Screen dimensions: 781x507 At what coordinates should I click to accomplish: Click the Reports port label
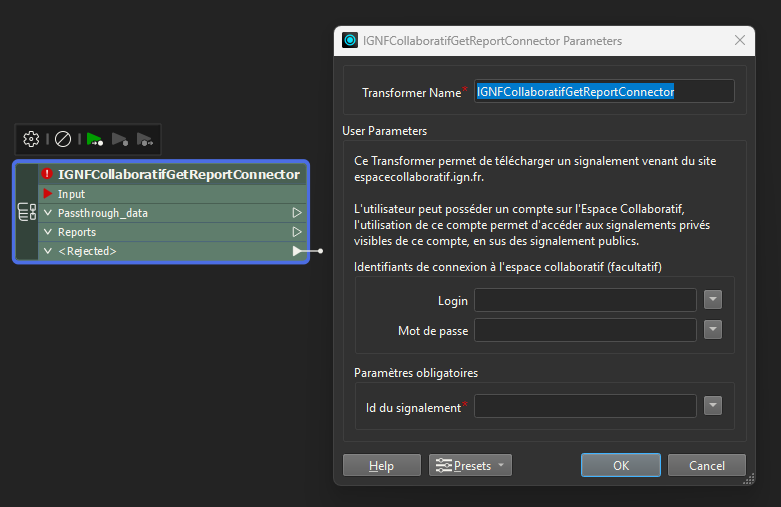click(x=77, y=232)
